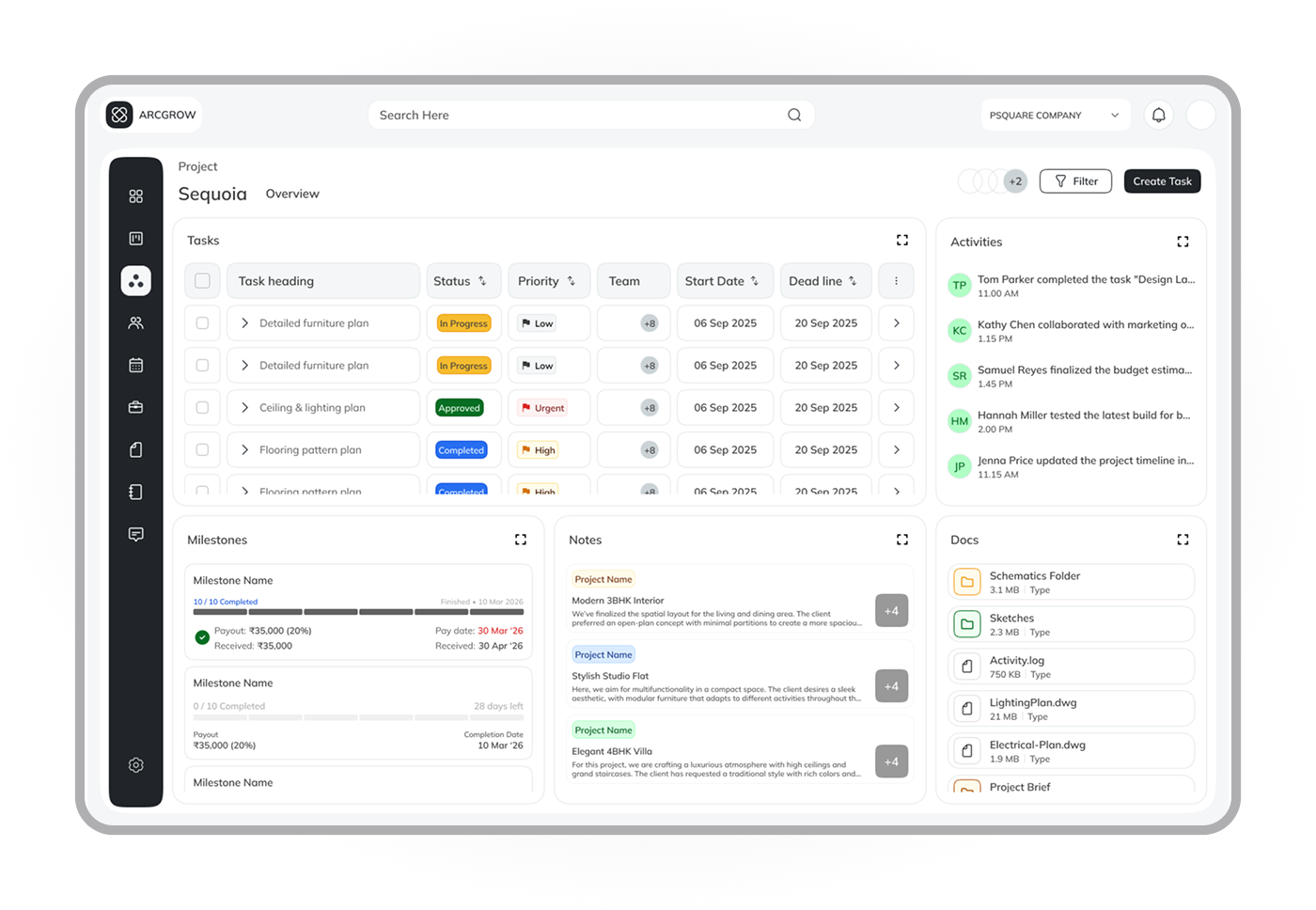Expand the Activities panel to fullscreen
The image size is (1316, 910).
click(x=1183, y=242)
